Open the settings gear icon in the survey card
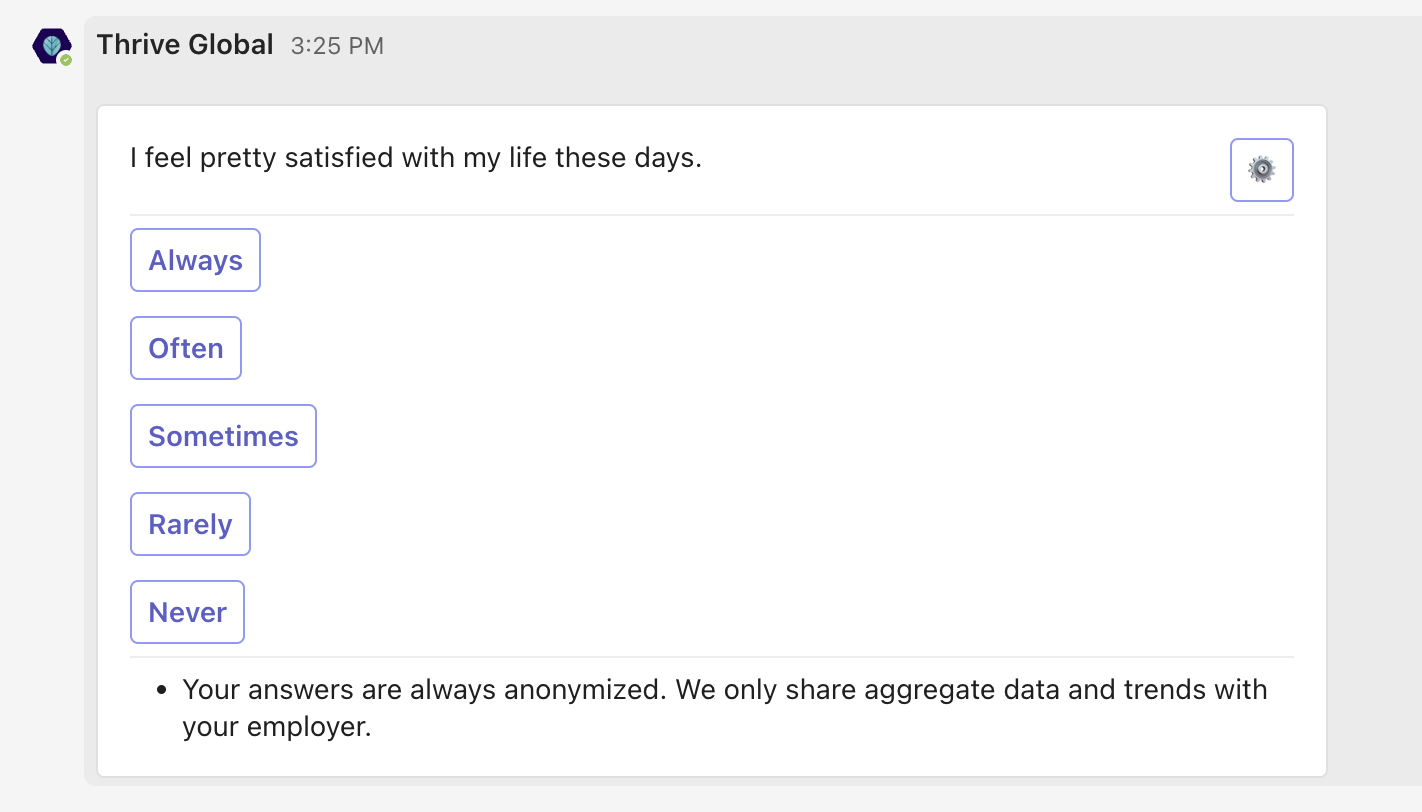 click(1261, 170)
